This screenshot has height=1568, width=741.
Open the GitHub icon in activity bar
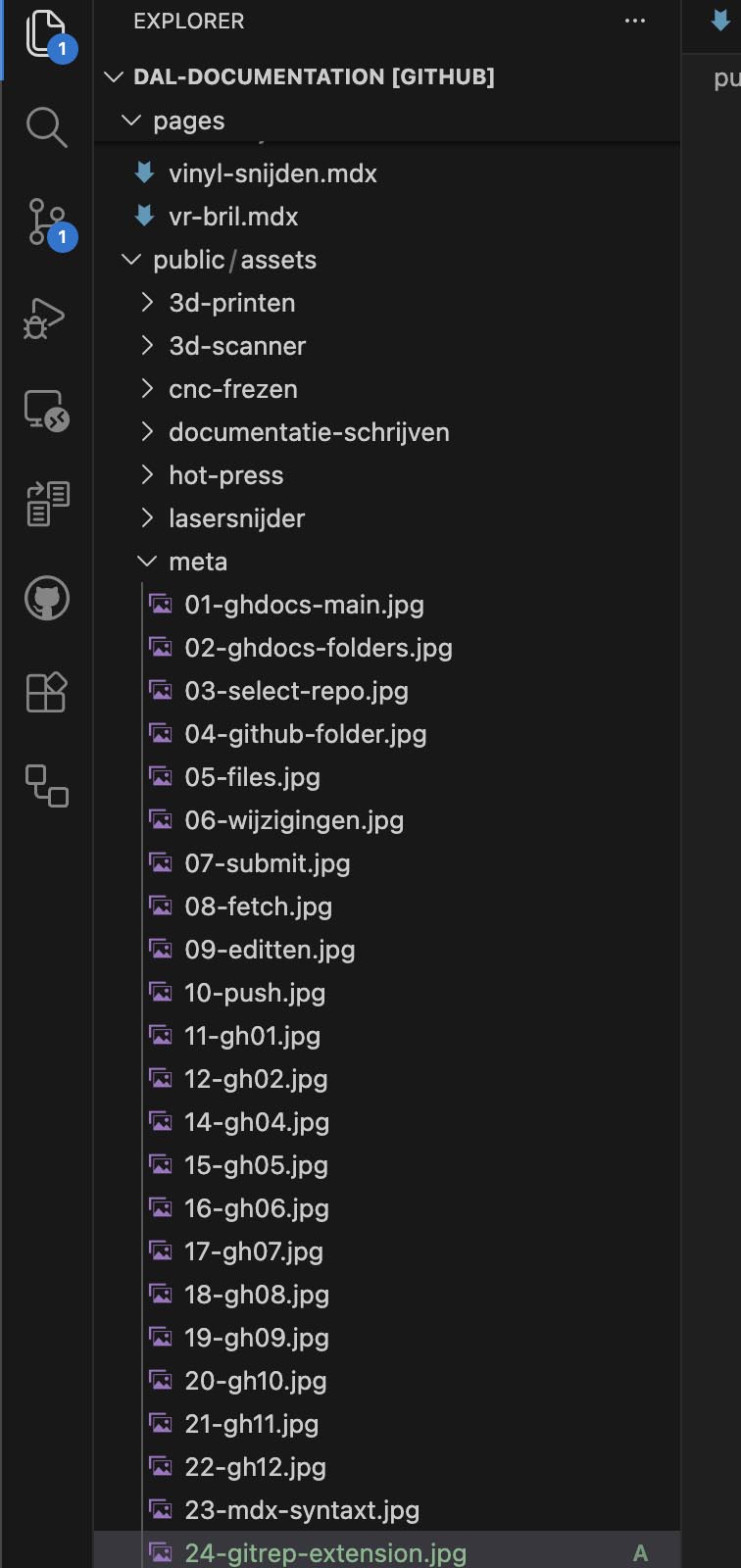coord(46,598)
